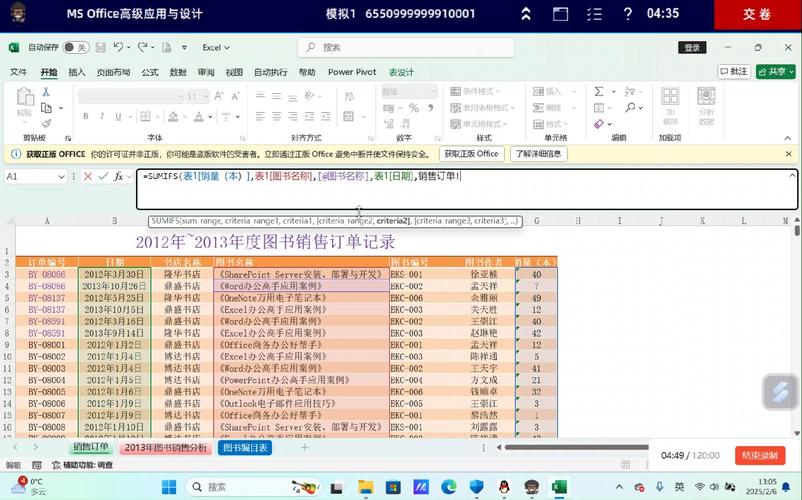The height and width of the screenshot is (500, 802).
Task: Cancel the formula entry with the X icon
Action: pos(88,176)
